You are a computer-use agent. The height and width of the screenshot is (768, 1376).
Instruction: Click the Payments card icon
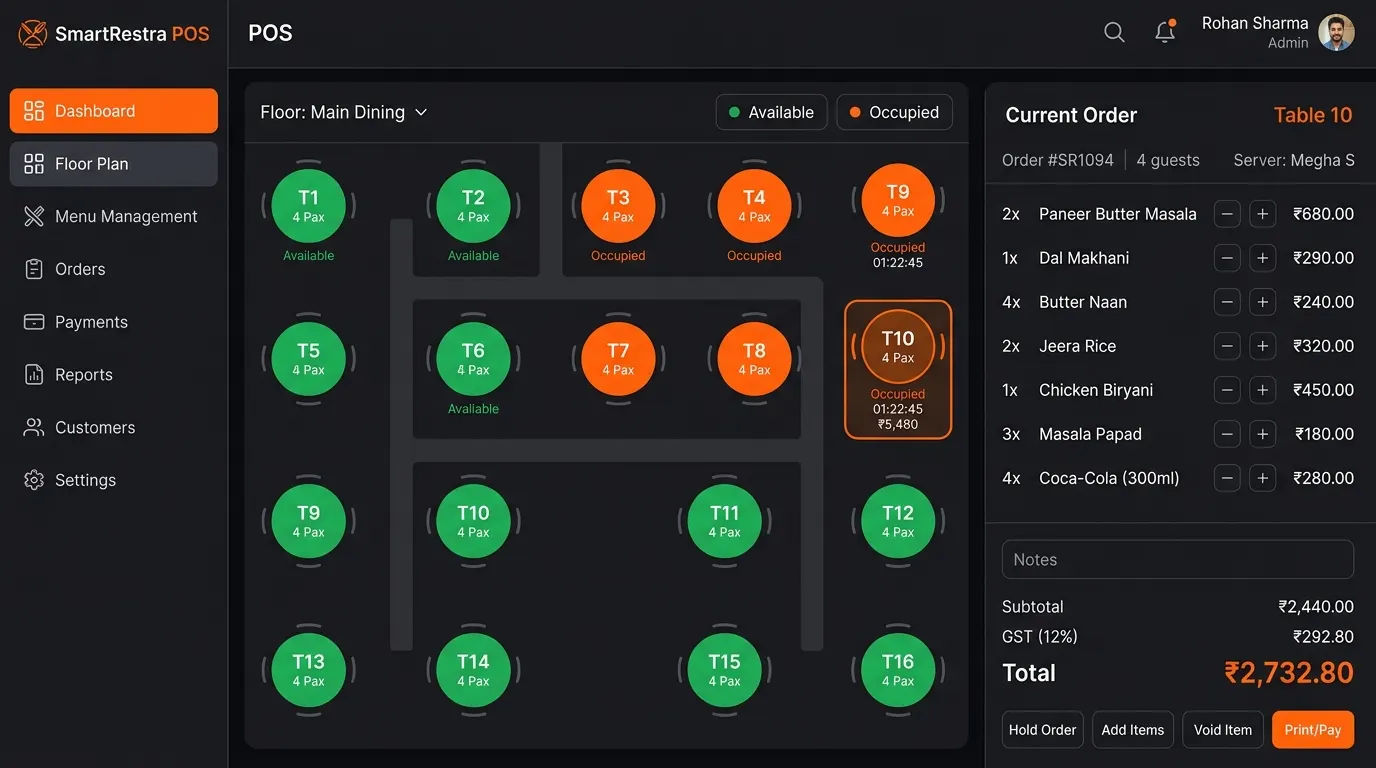[x=34, y=322]
